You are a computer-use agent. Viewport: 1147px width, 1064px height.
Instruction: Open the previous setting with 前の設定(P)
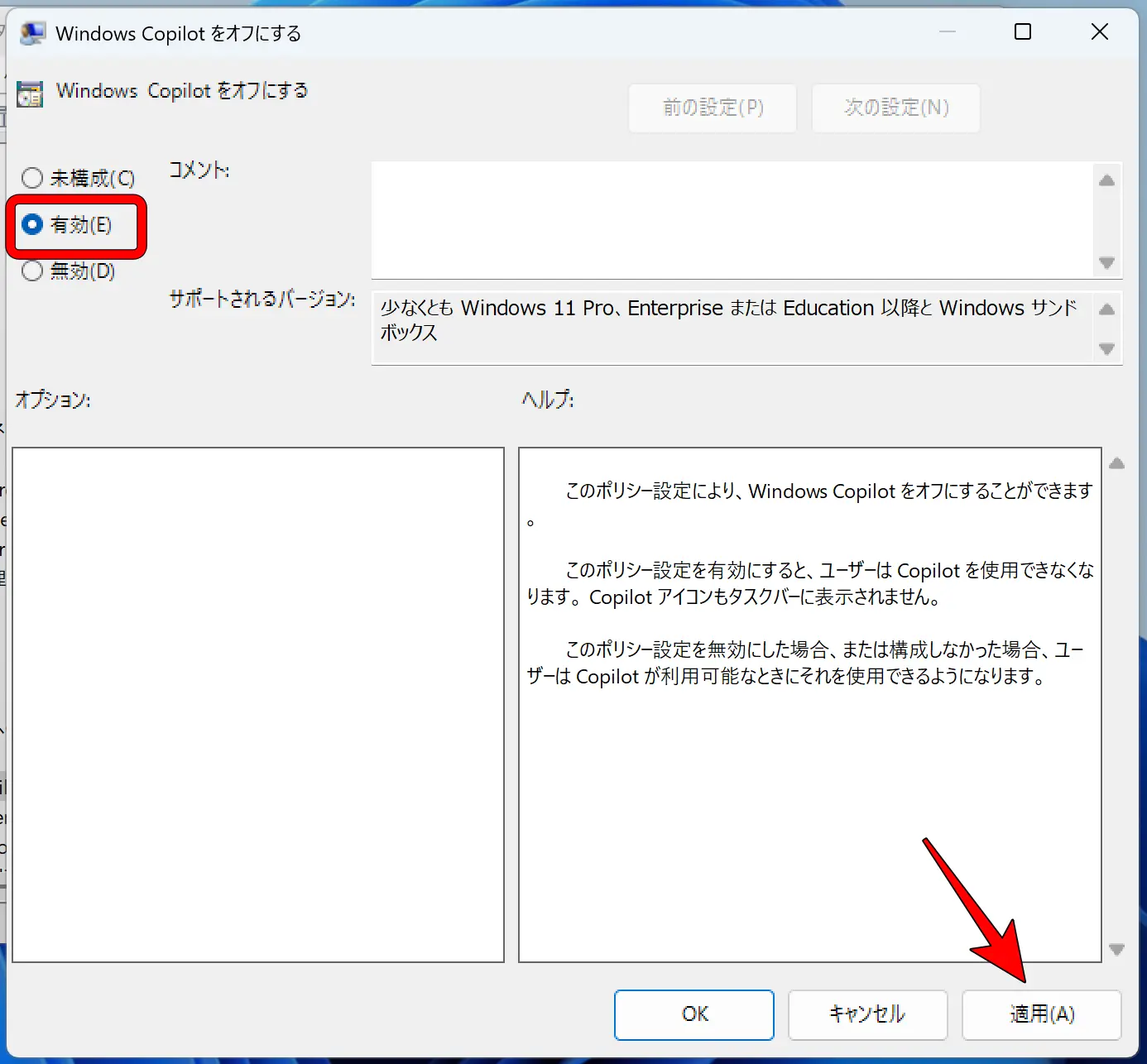point(712,108)
